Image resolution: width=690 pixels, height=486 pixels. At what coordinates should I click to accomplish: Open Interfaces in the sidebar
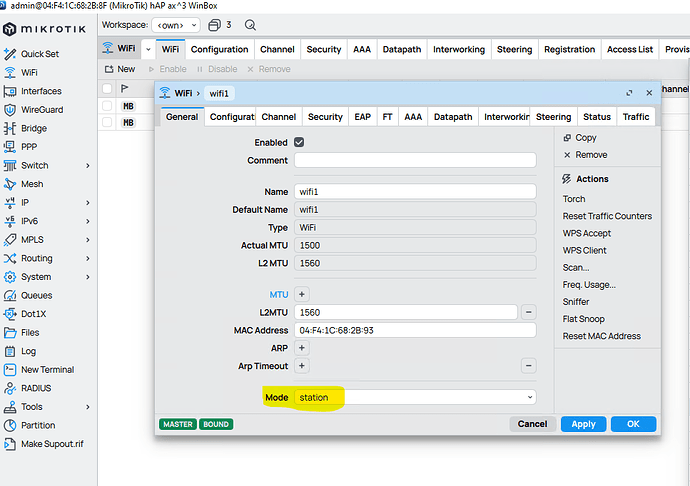[32, 91]
